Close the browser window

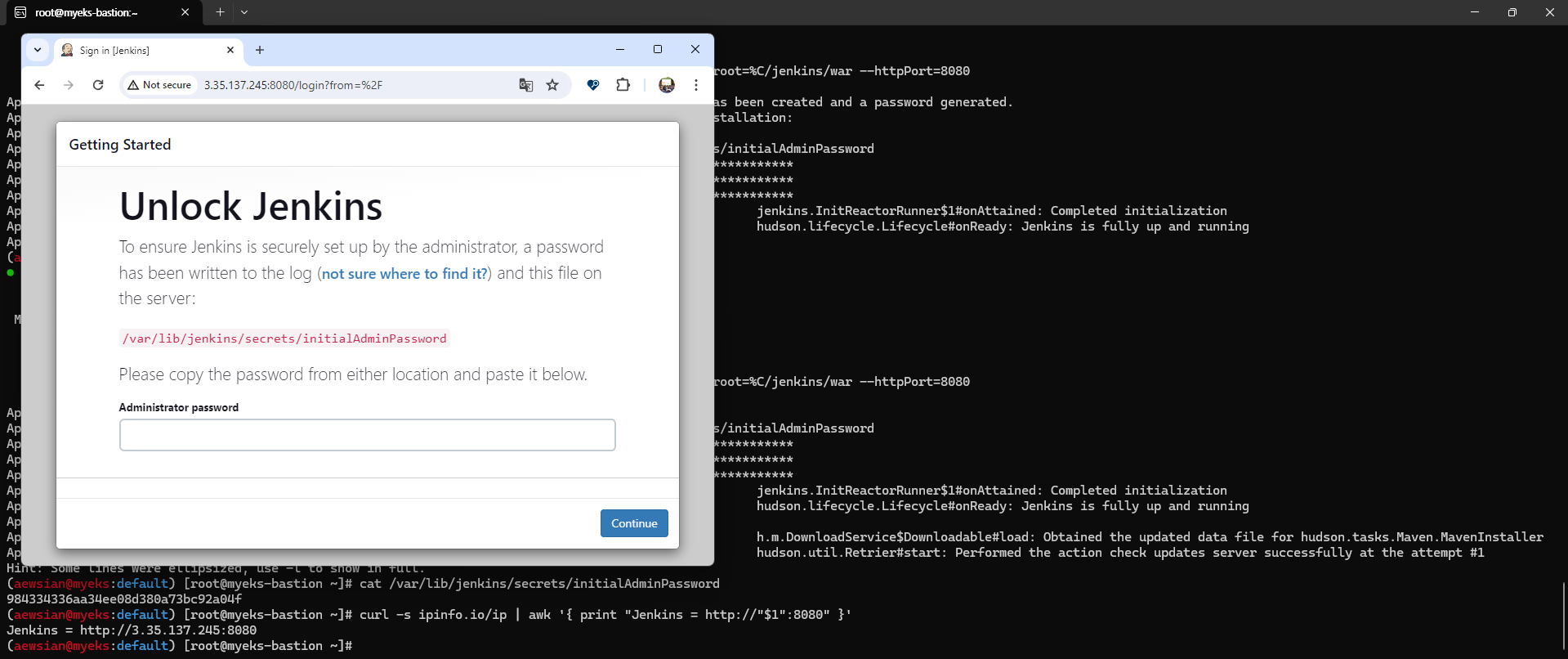tap(695, 50)
